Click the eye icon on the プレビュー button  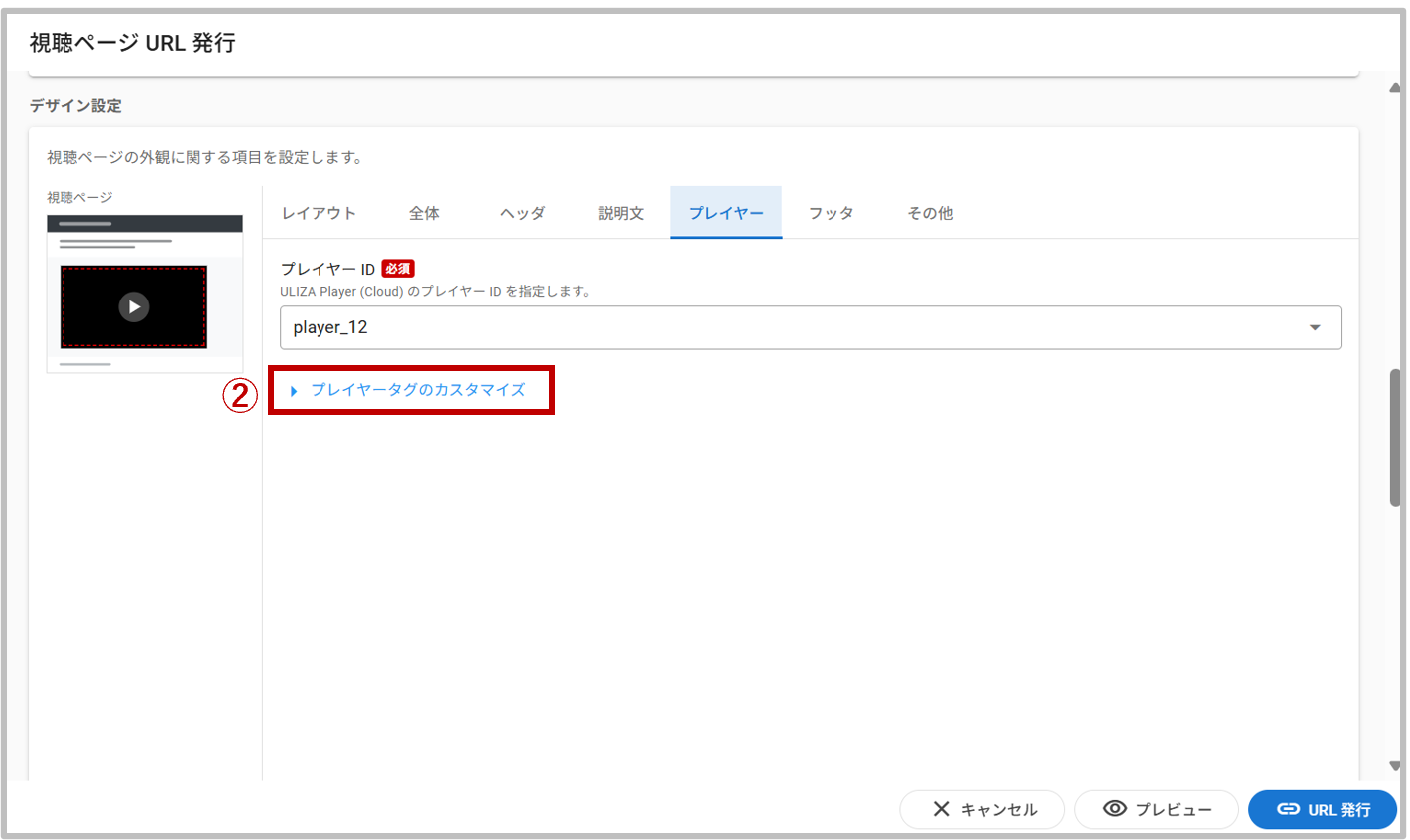pyautogui.click(x=1114, y=809)
